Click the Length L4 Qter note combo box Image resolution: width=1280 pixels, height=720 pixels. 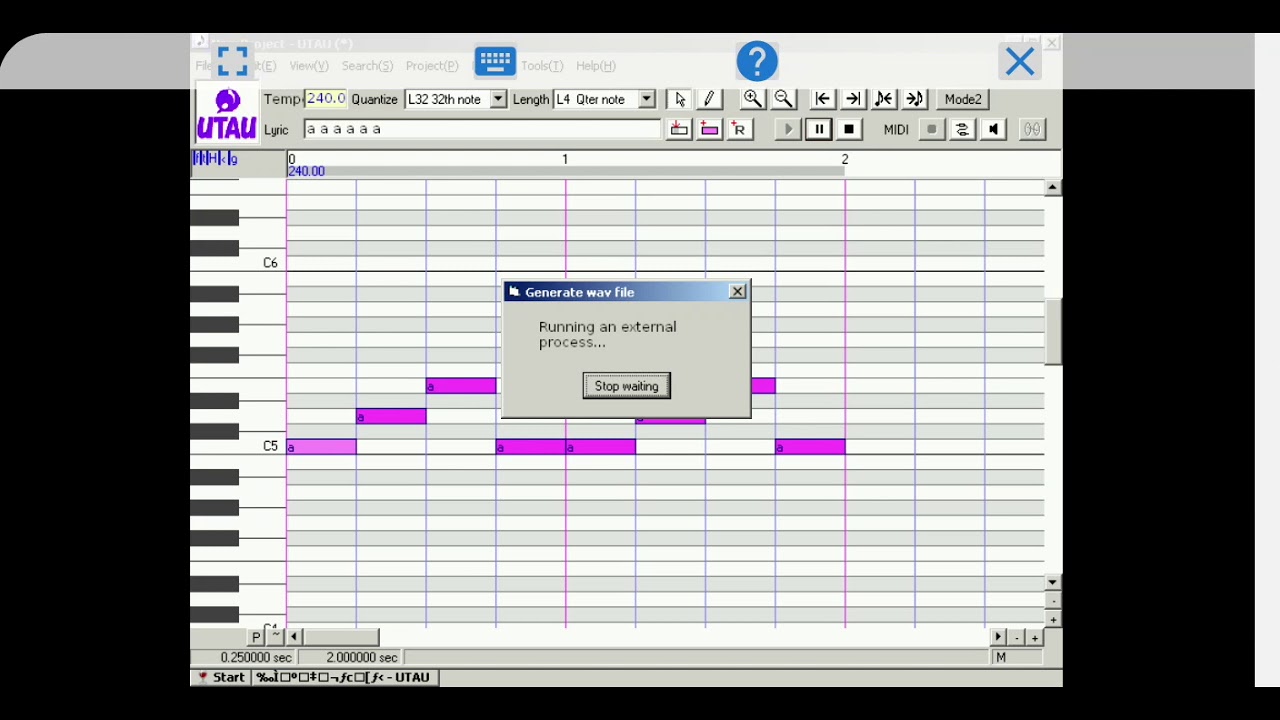pos(604,99)
